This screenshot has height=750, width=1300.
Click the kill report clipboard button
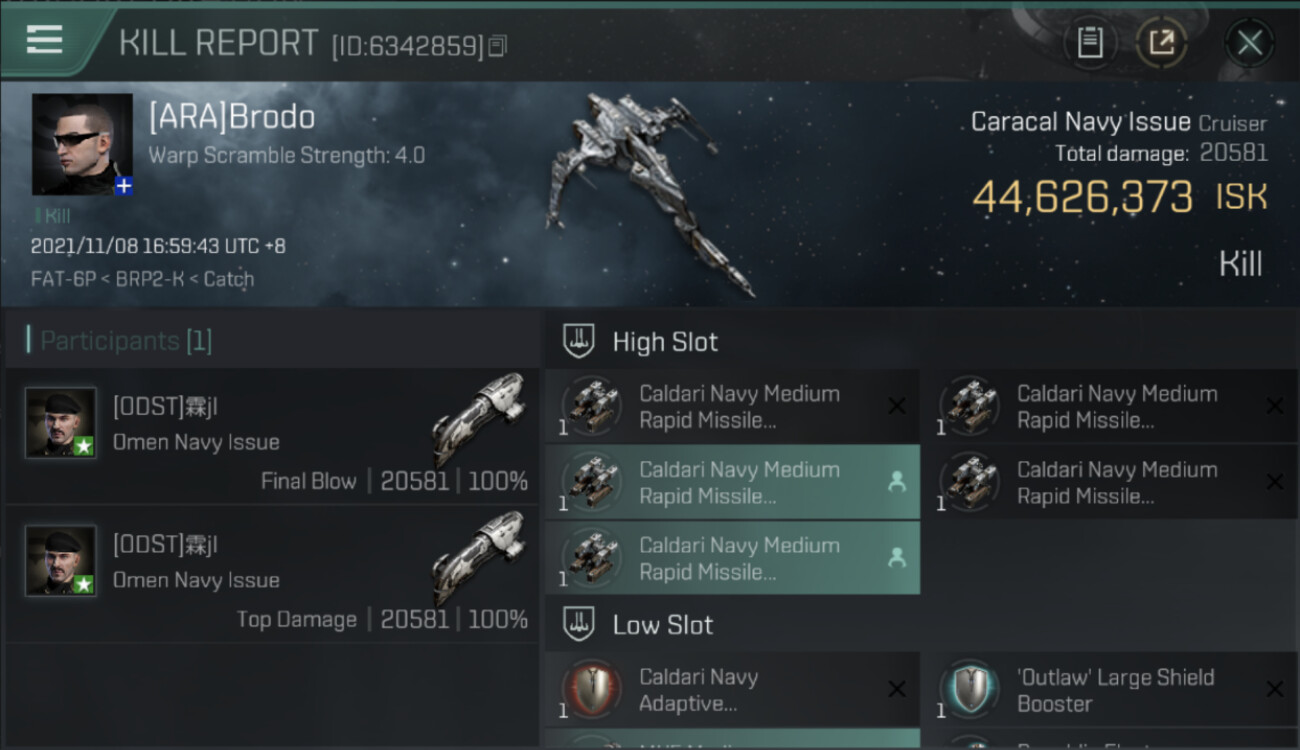tap(1090, 43)
